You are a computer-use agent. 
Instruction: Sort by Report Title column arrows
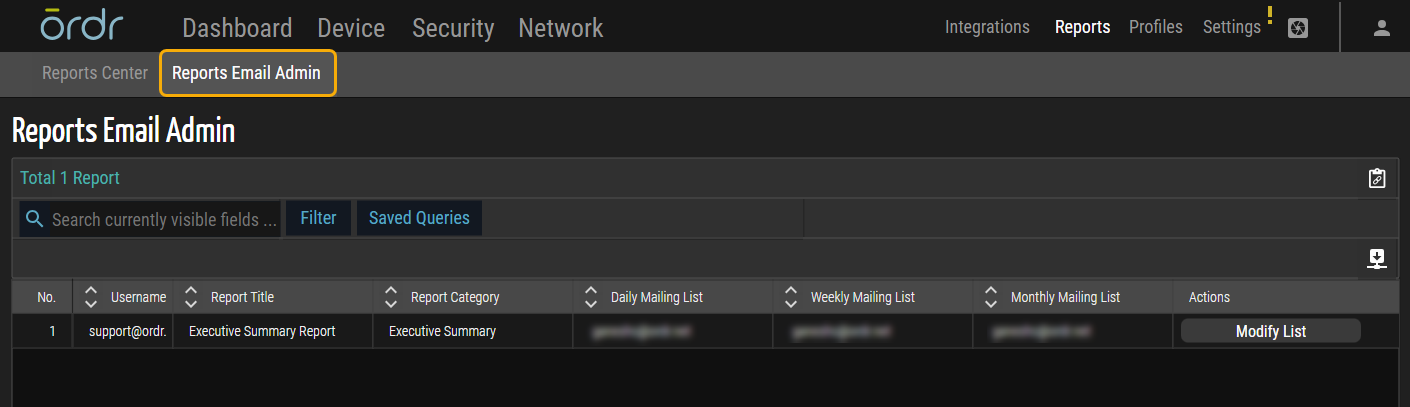191,297
